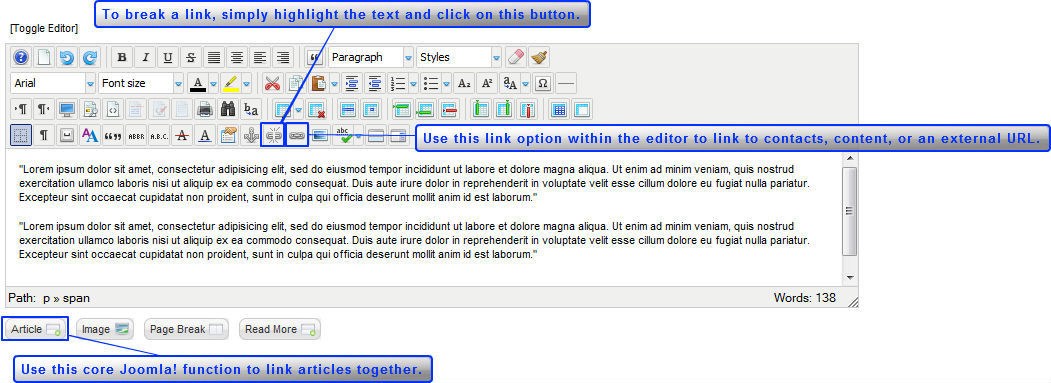Insert a horizontal rule line

click(566, 83)
